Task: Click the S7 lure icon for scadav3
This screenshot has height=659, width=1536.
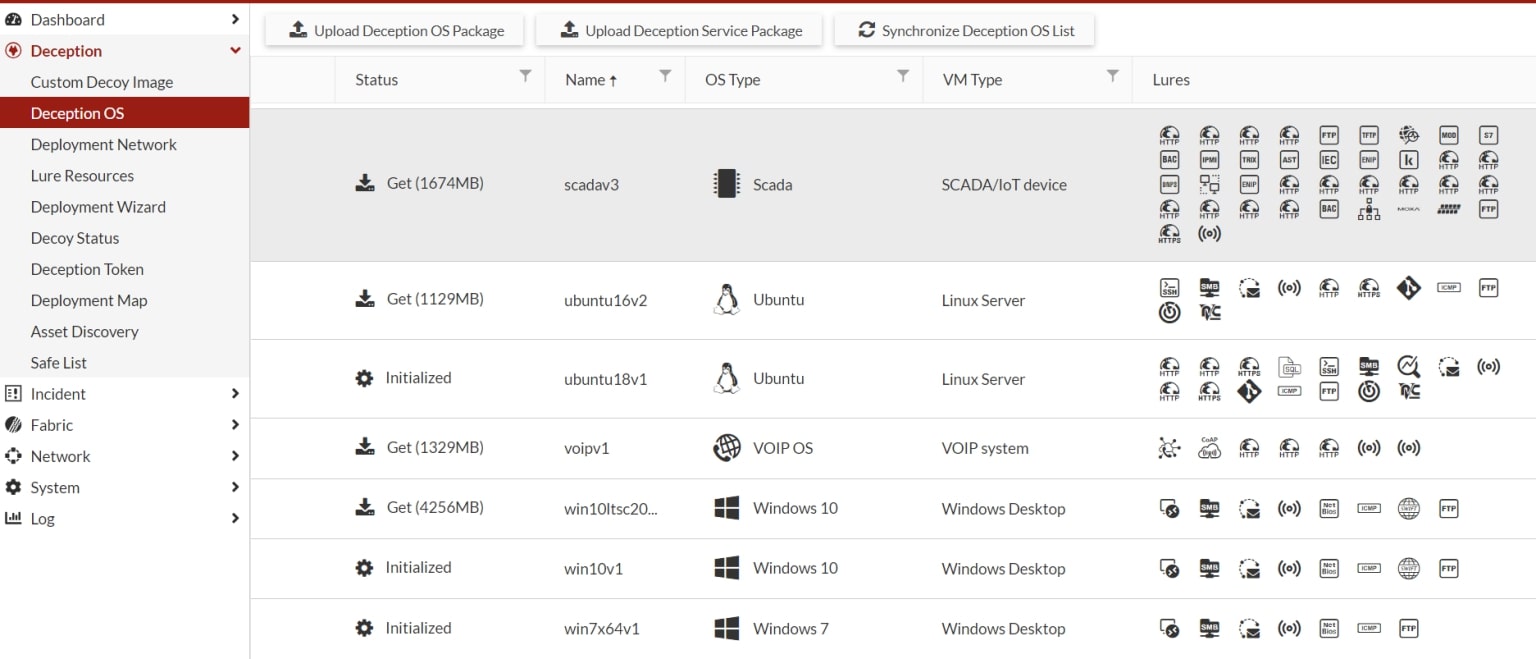Action: click(x=1488, y=135)
